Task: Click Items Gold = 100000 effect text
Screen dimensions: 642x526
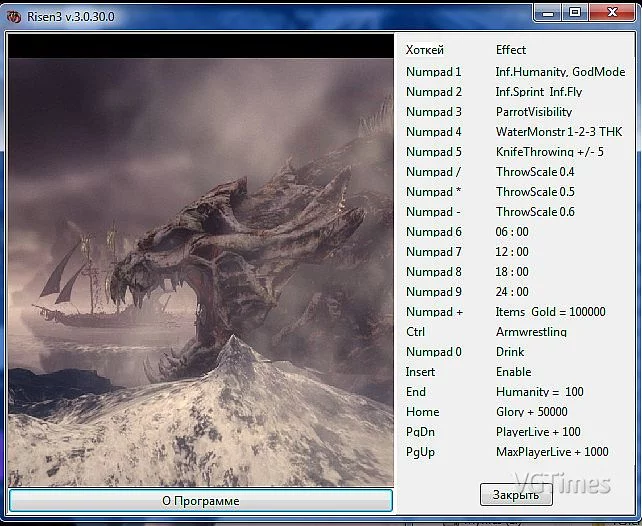Action: (550, 312)
